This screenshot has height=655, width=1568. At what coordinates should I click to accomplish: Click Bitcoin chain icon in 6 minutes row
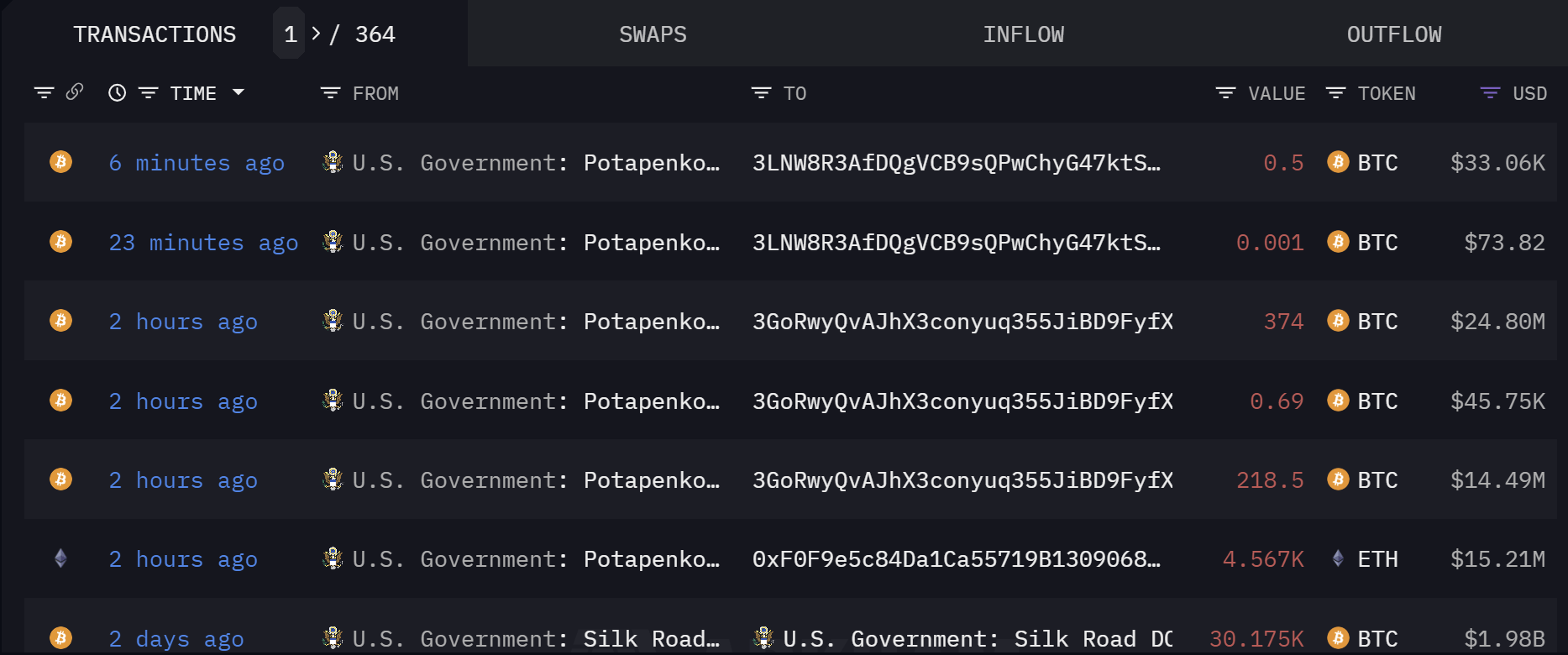pyautogui.click(x=60, y=161)
